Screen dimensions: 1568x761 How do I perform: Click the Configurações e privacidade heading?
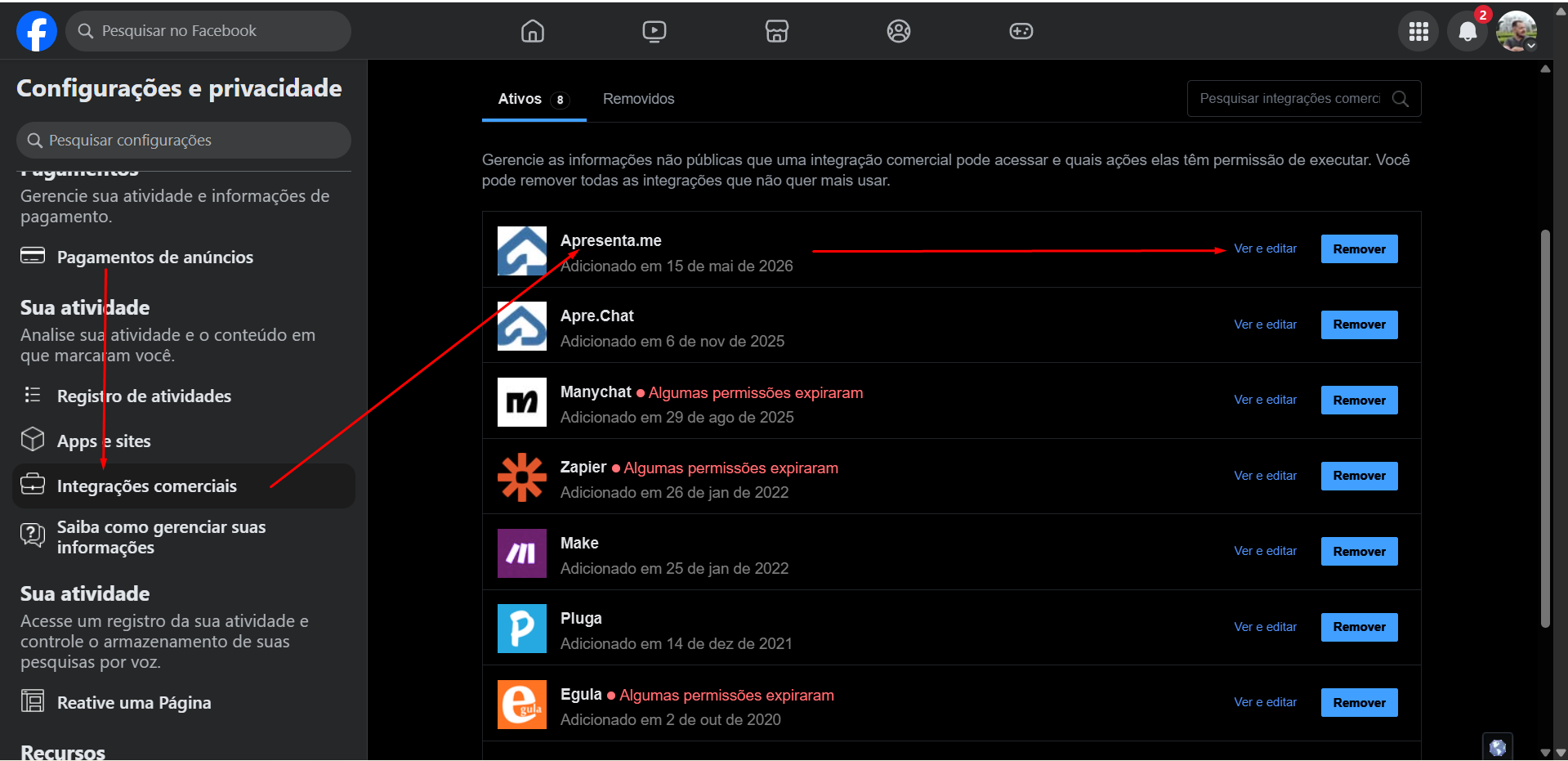[x=179, y=88]
